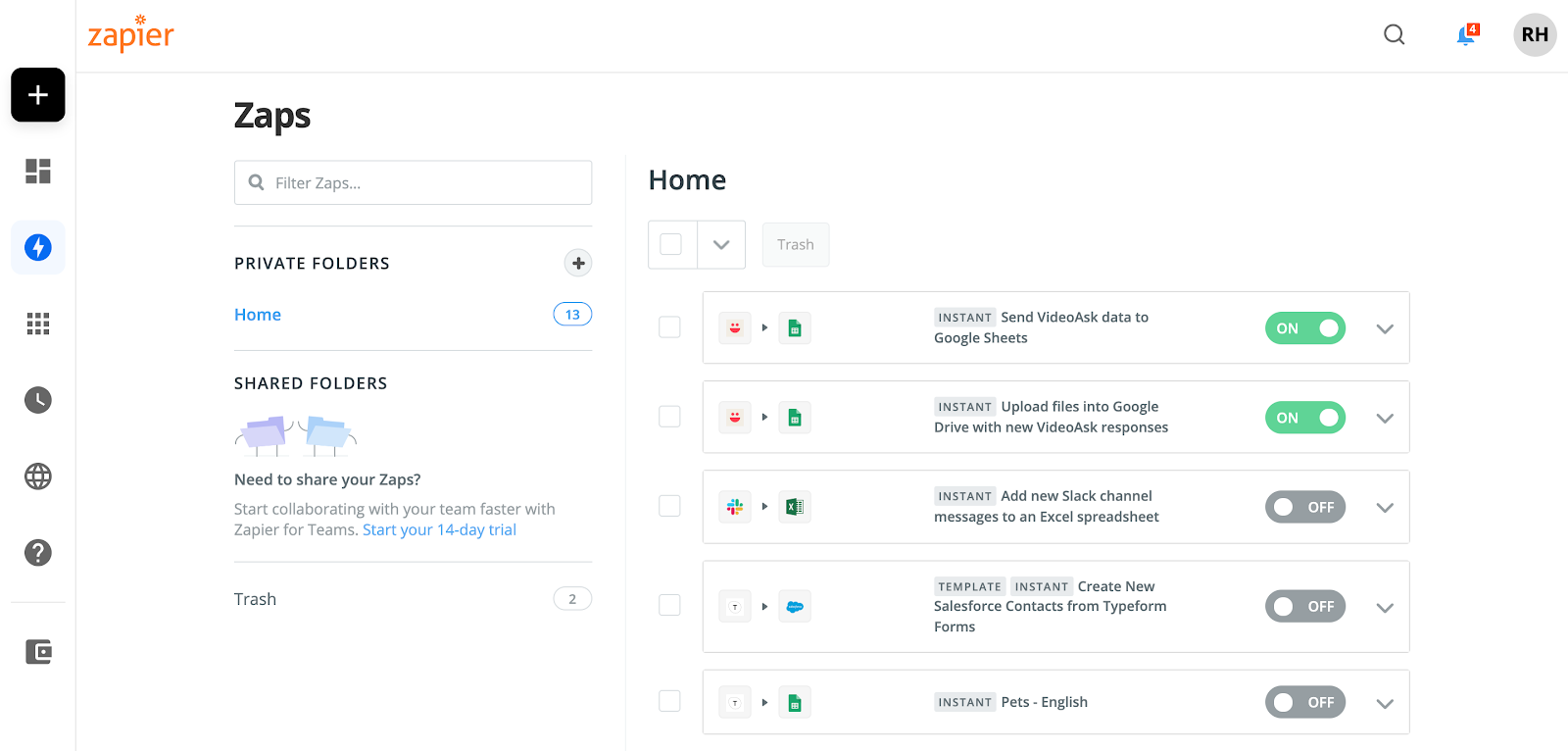Check the Pets - English Zap checkbox
This screenshot has height=751, width=1568.
669,701
